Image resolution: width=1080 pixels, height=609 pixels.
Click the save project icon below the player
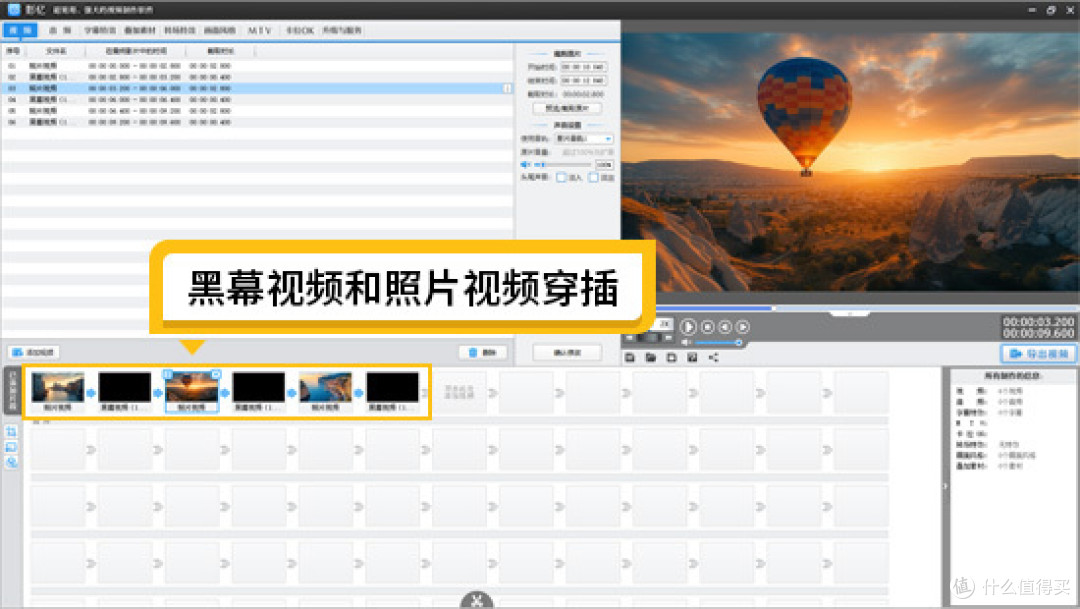tap(630, 358)
